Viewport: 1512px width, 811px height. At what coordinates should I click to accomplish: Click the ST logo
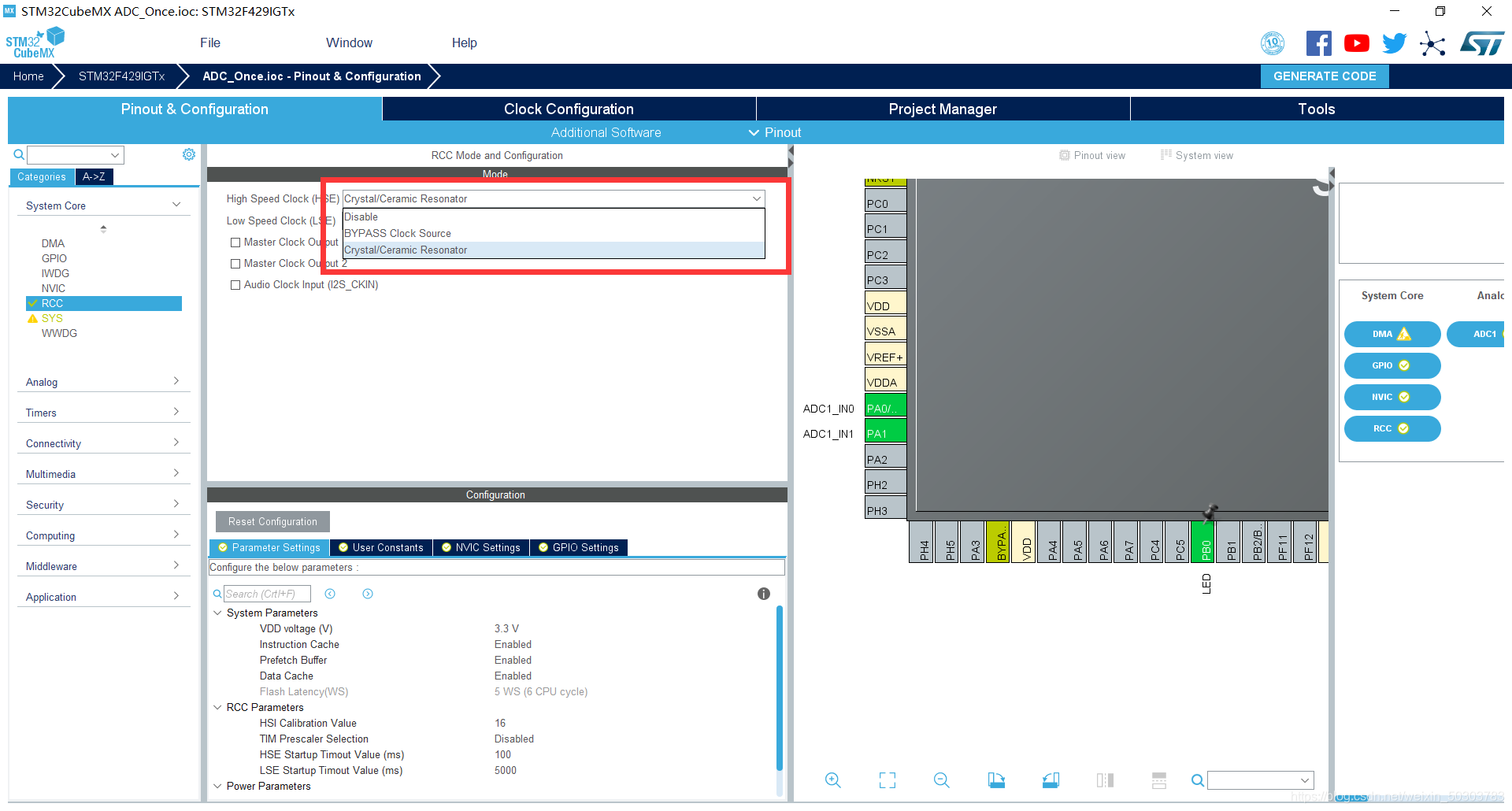pyautogui.click(x=1482, y=43)
